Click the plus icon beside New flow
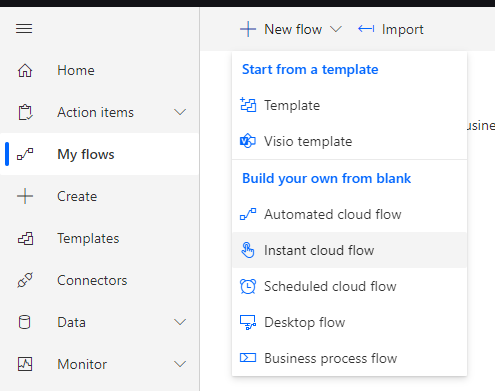This screenshot has height=391, width=495. click(x=248, y=29)
